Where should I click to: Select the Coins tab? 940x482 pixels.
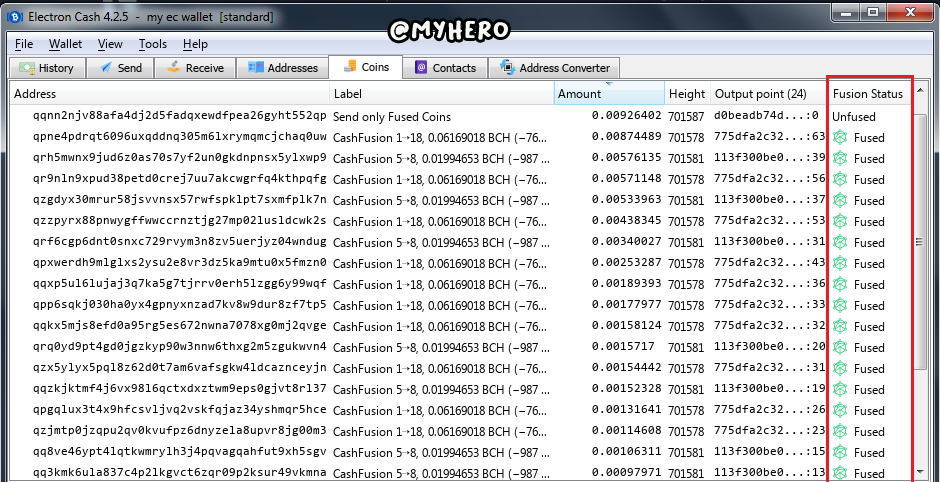pyautogui.click(x=366, y=67)
